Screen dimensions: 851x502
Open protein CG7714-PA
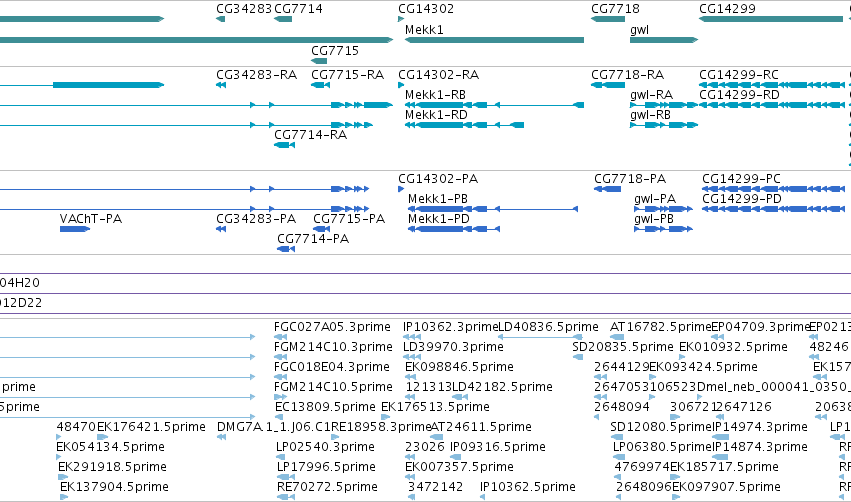(x=313, y=239)
